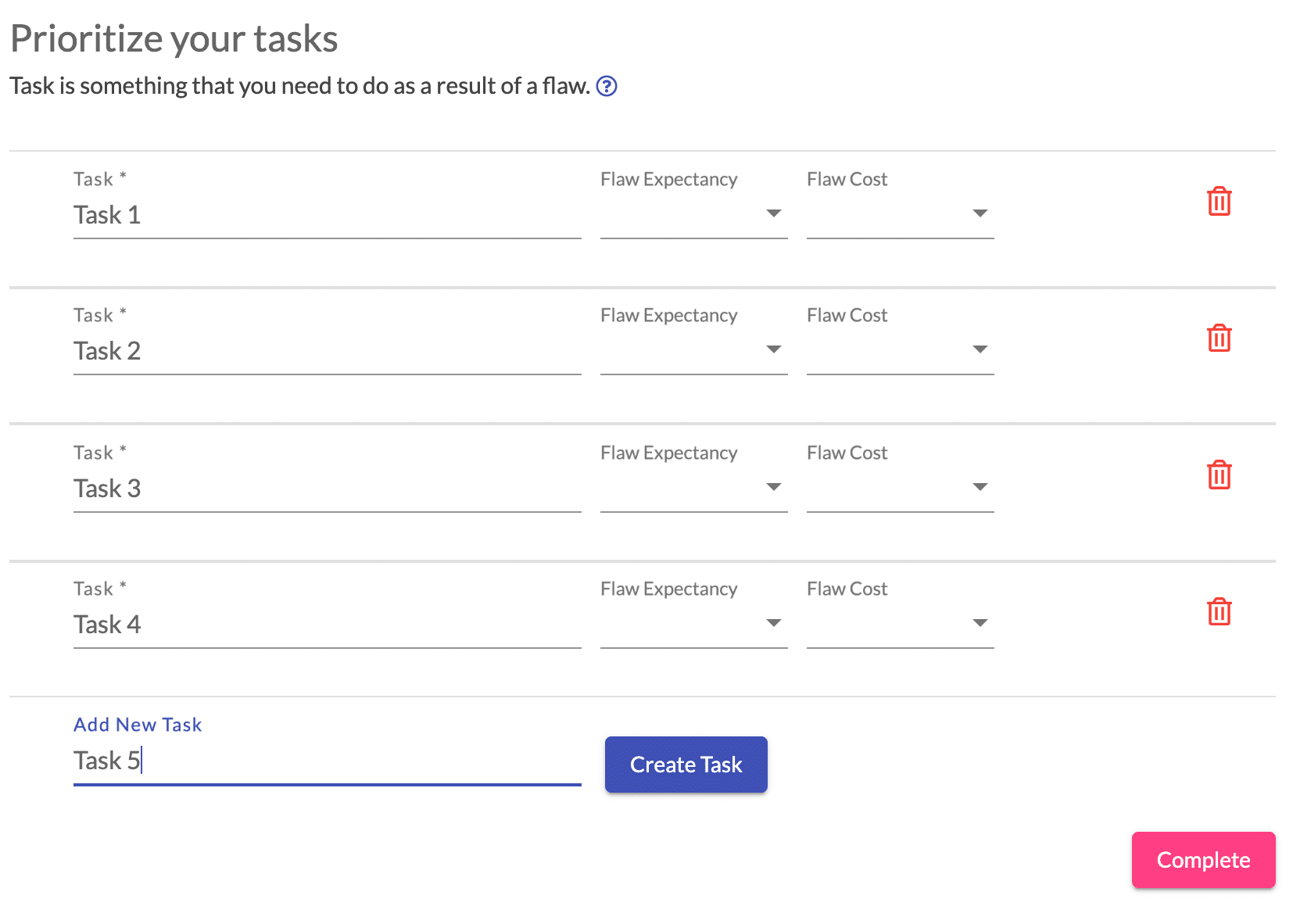The image size is (1293, 924).
Task: Delete Task 1 with trash icon
Action: tap(1219, 202)
